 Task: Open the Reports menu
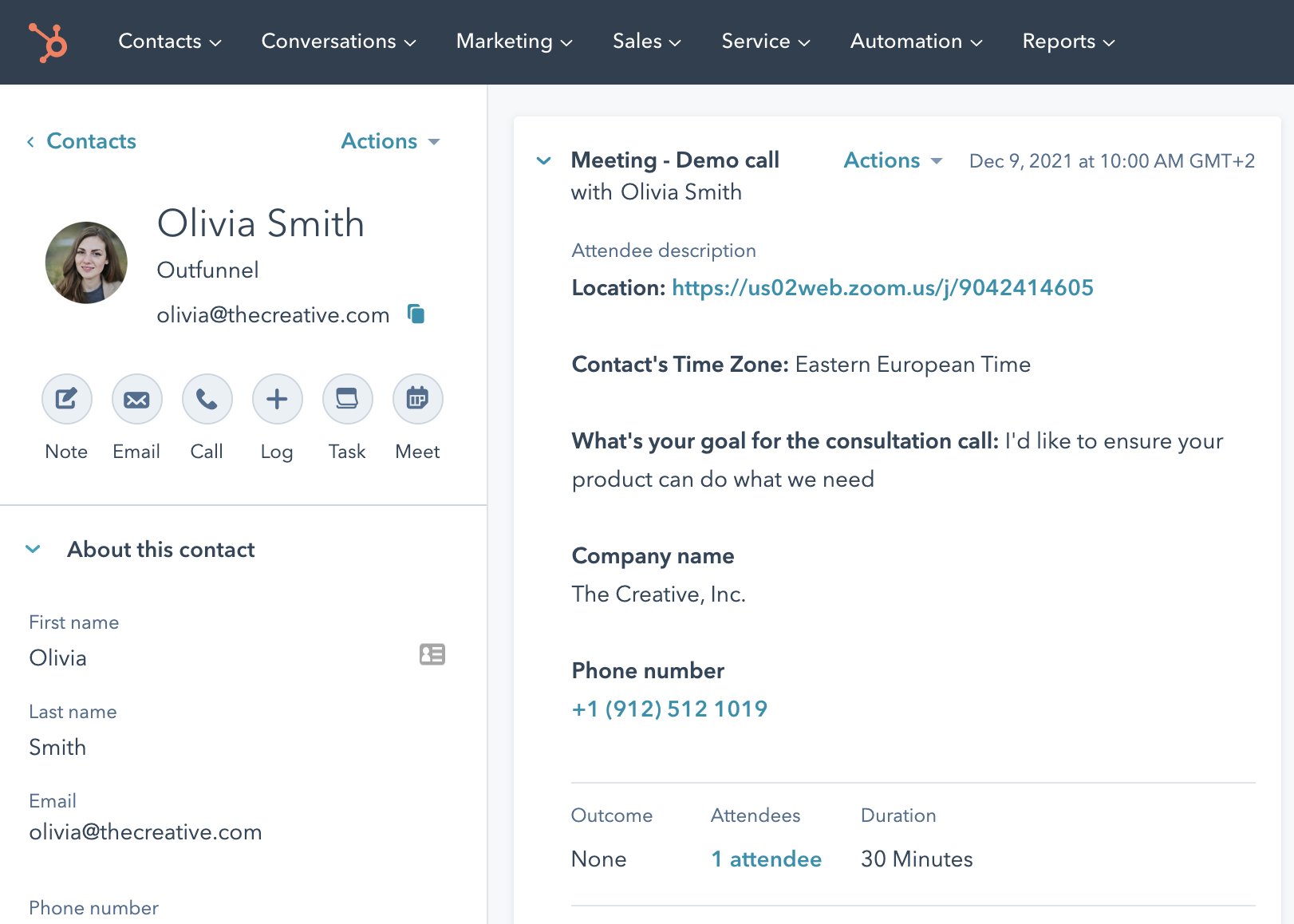pos(1067,41)
